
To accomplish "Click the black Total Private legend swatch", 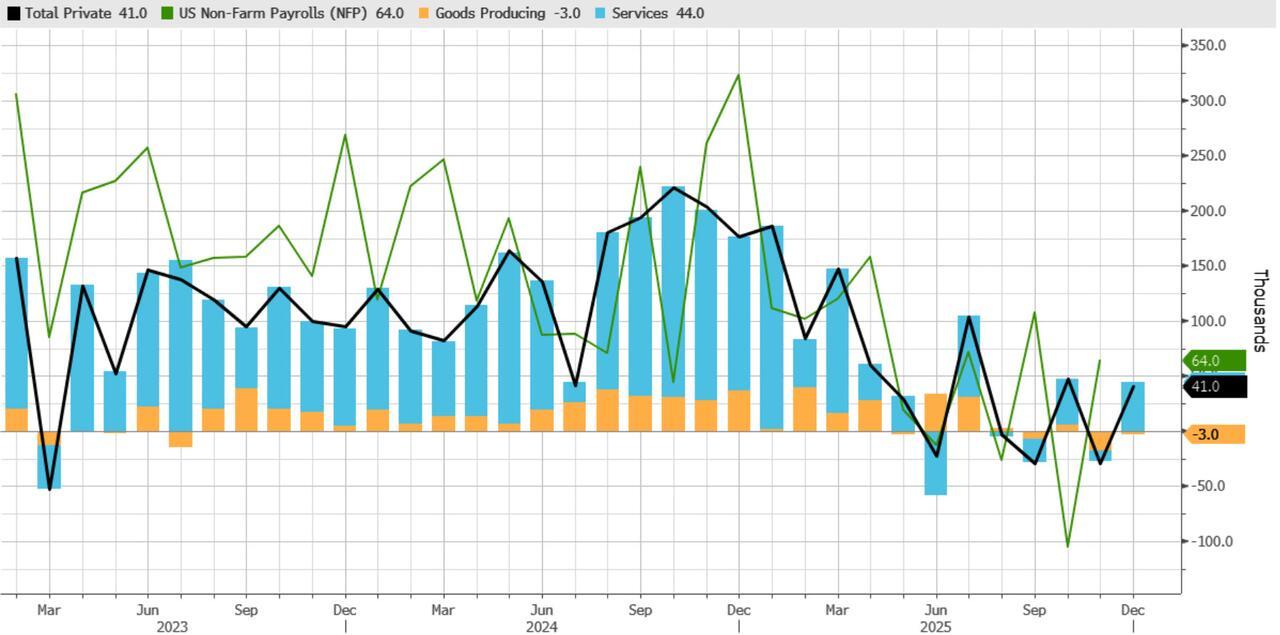I will pos(12,13).
